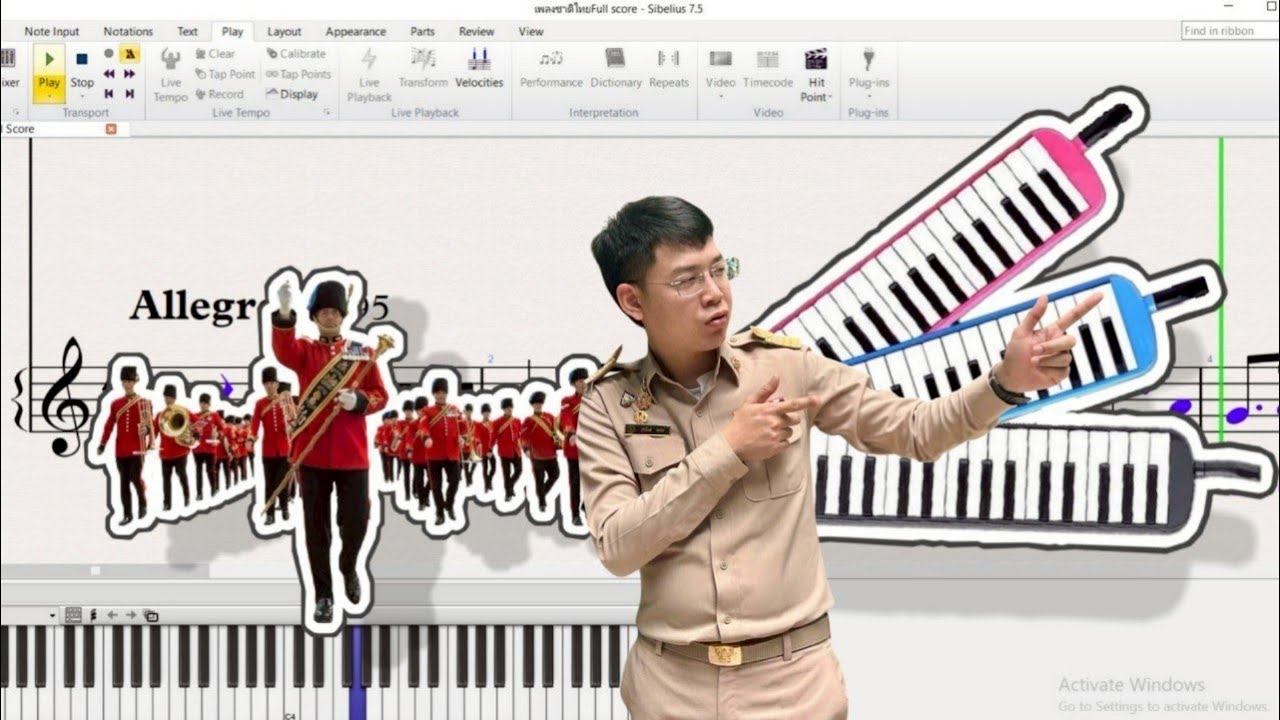This screenshot has width=1280, height=720.
Task: Open the playback Dictionary icon
Action: click(616, 68)
